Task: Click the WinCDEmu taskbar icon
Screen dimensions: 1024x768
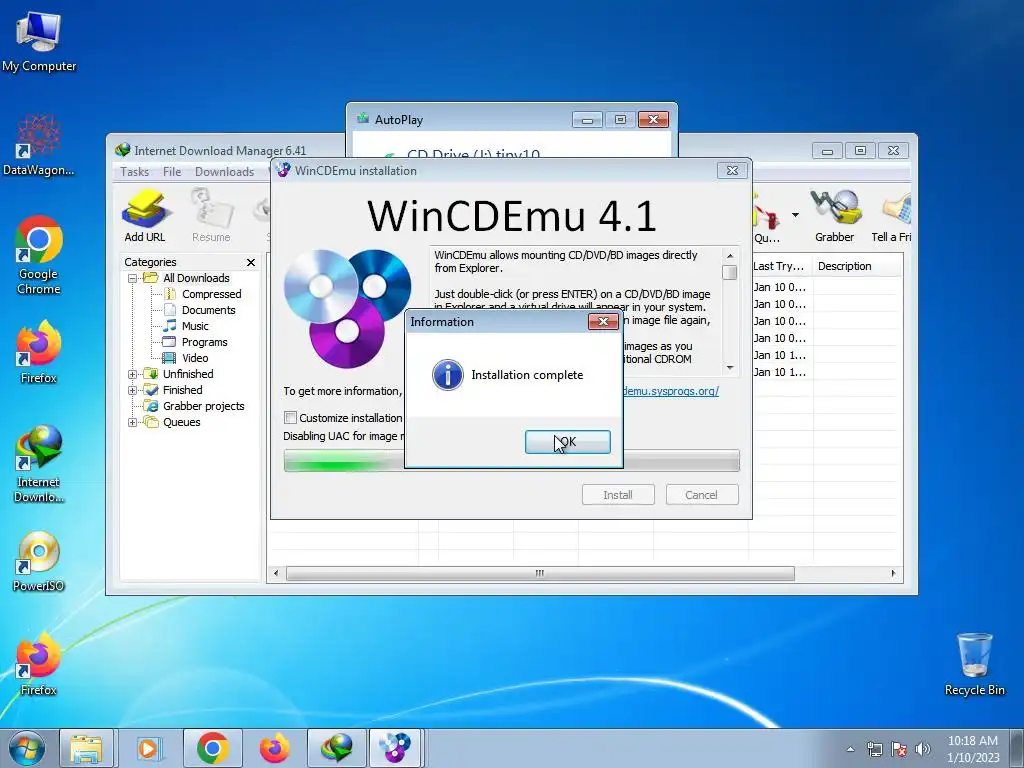Action: pos(397,748)
